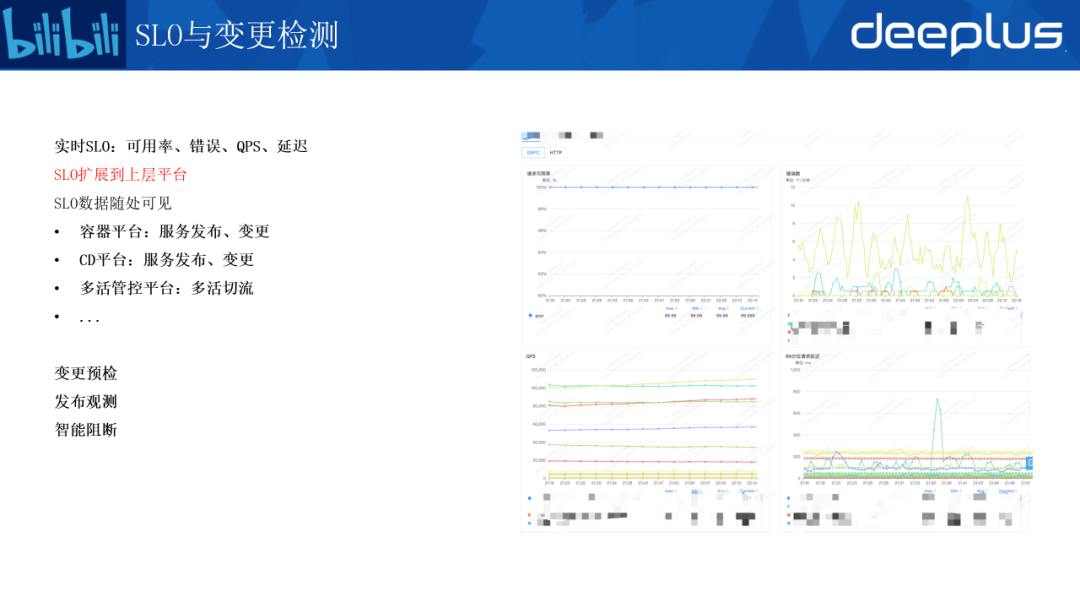Select the GRPC protocol tab

533,153
